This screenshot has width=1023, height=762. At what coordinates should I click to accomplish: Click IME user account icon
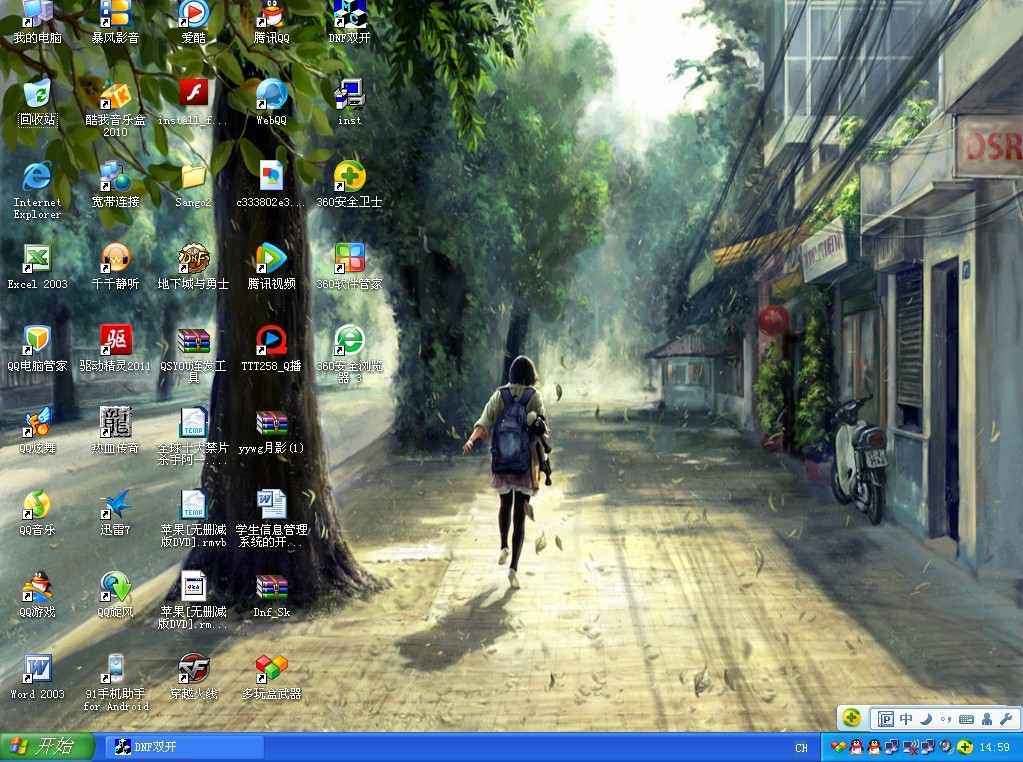pyautogui.click(x=986, y=719)
